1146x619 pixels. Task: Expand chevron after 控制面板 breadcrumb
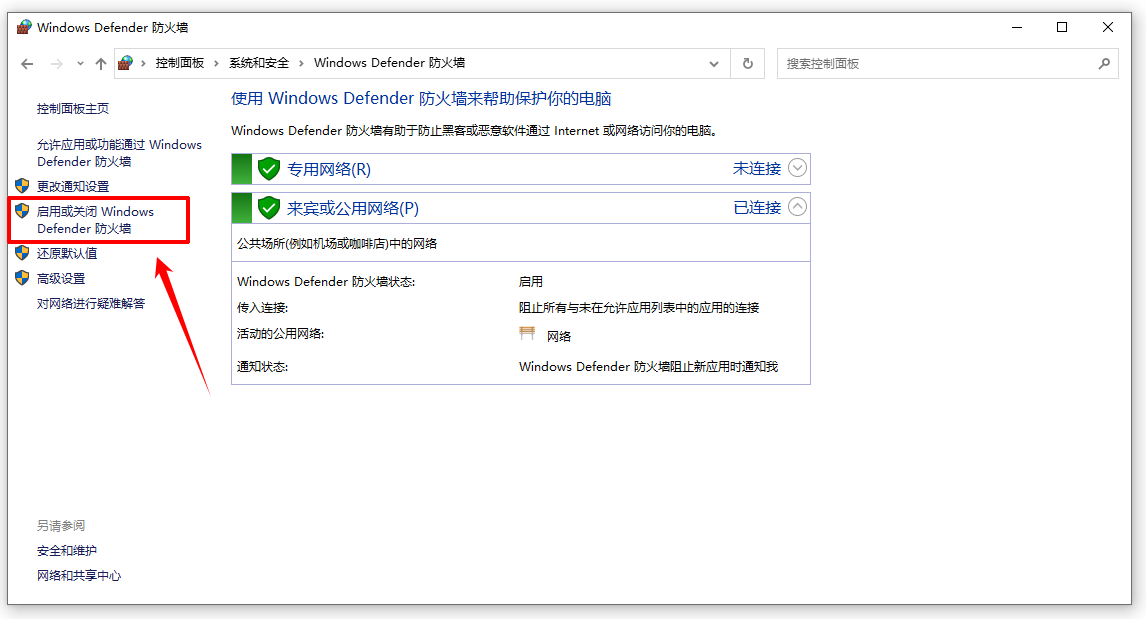[216, 64]
